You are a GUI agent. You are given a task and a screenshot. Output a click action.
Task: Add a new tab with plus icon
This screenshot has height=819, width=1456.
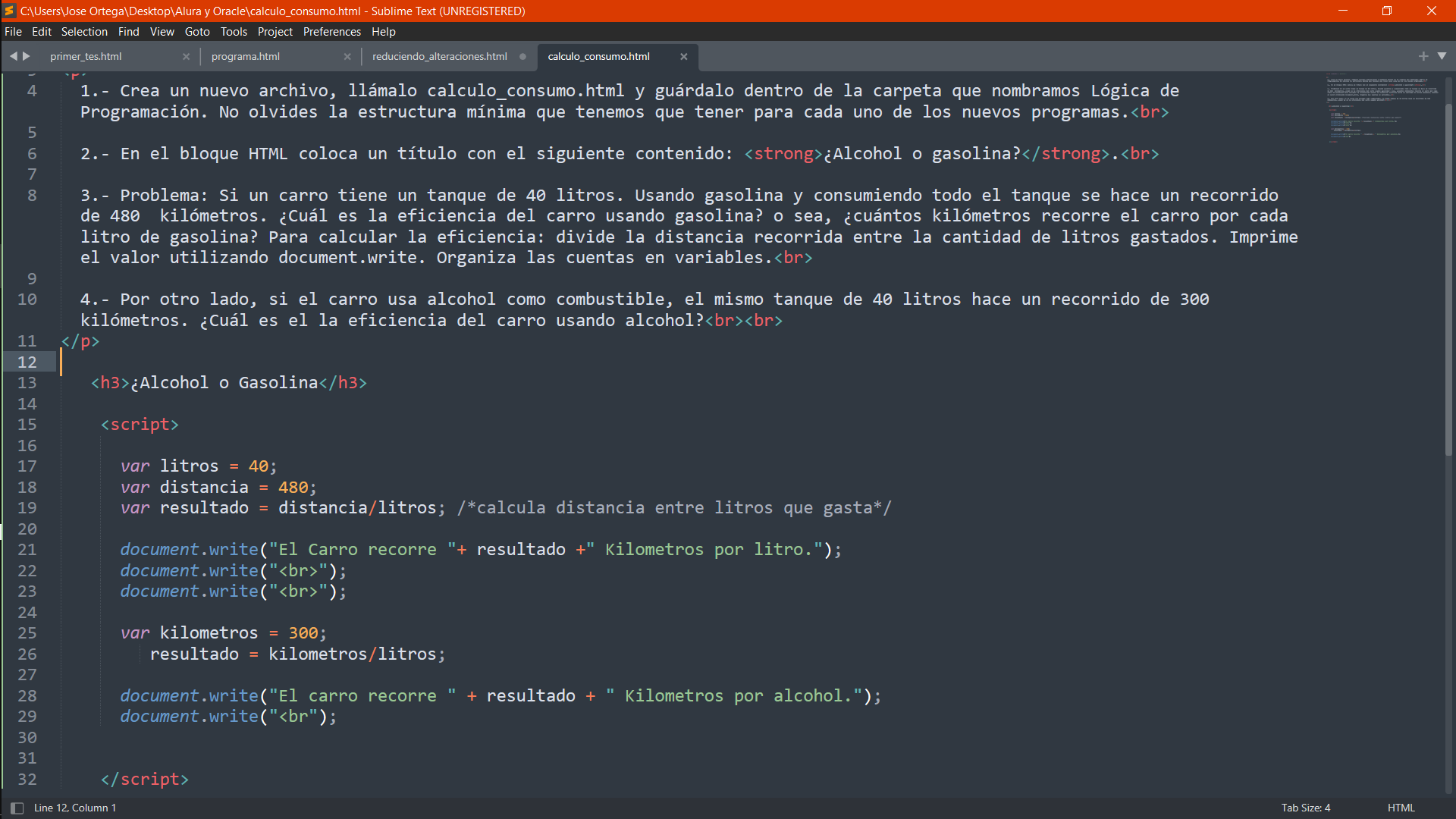1423,56
